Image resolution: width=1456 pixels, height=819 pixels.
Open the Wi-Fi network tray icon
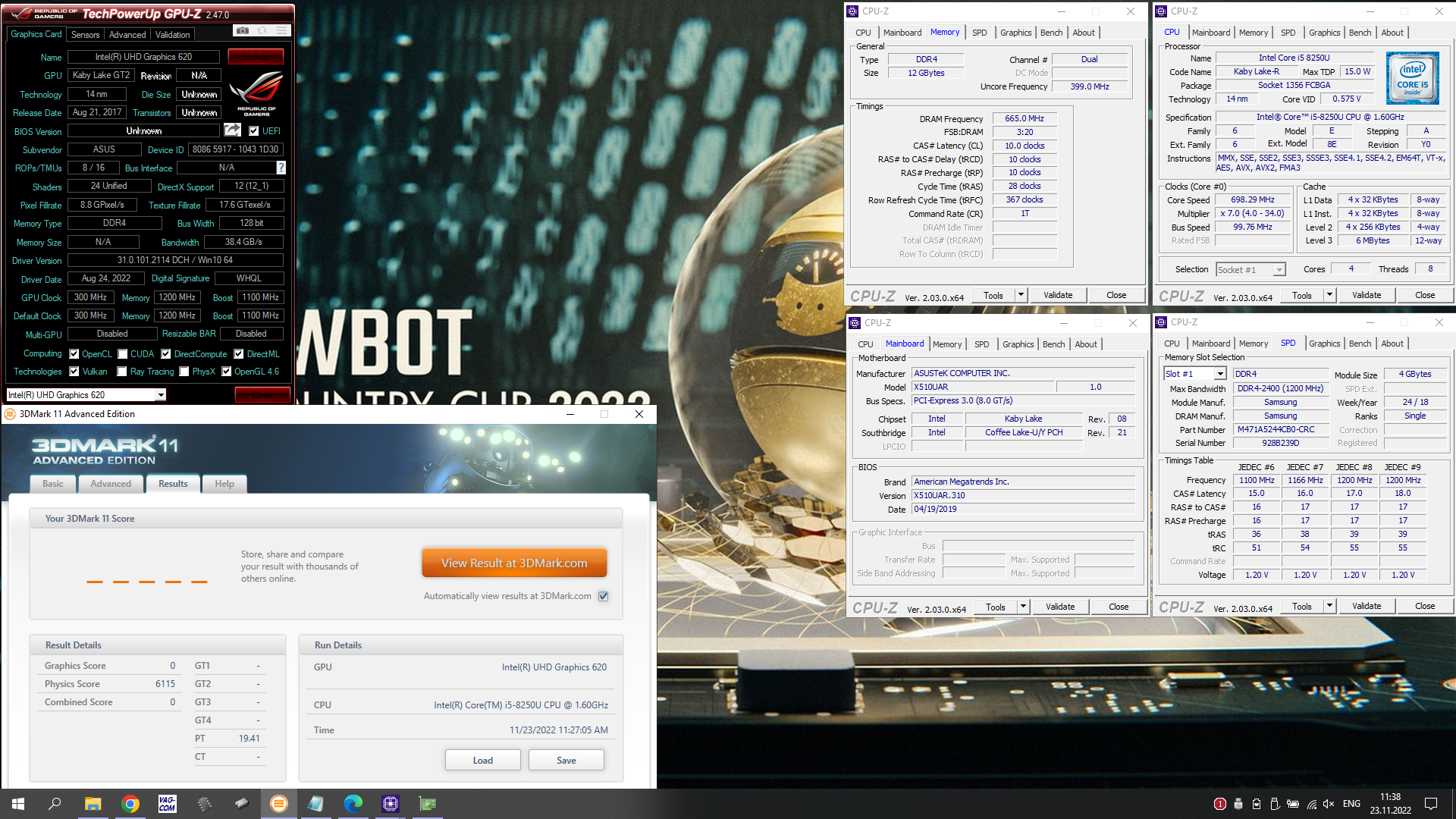click(1311, 804)
